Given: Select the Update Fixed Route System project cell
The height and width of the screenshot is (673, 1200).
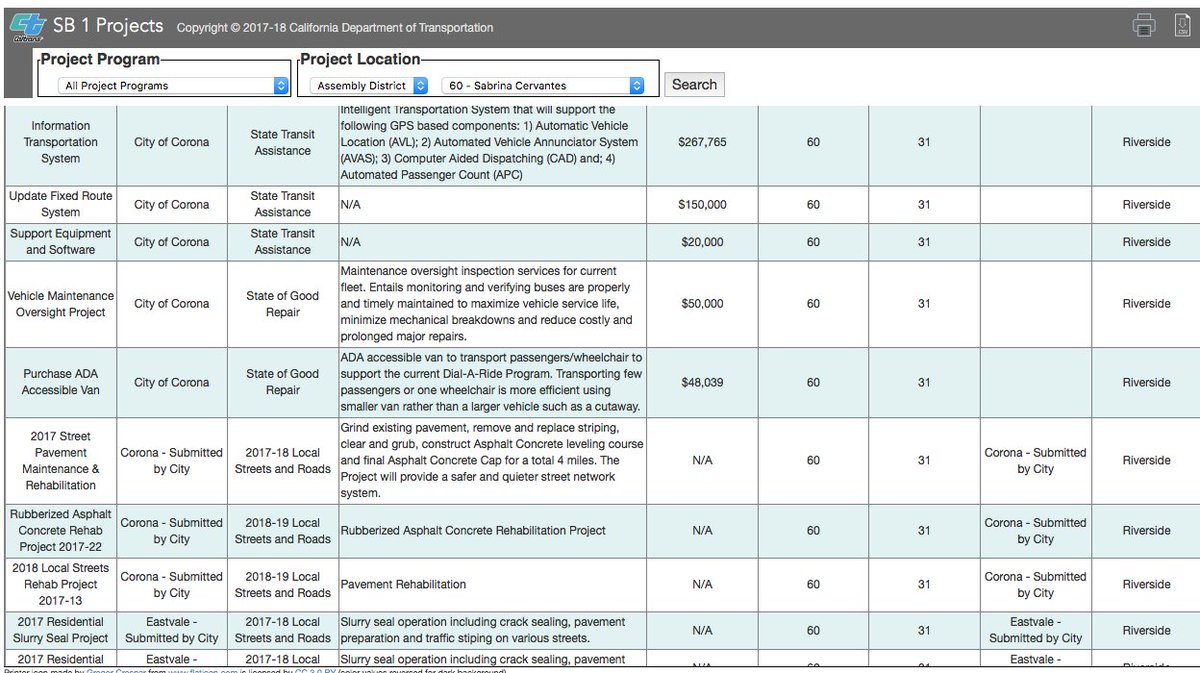Looking at the screenshot, I should click(61, 204).
